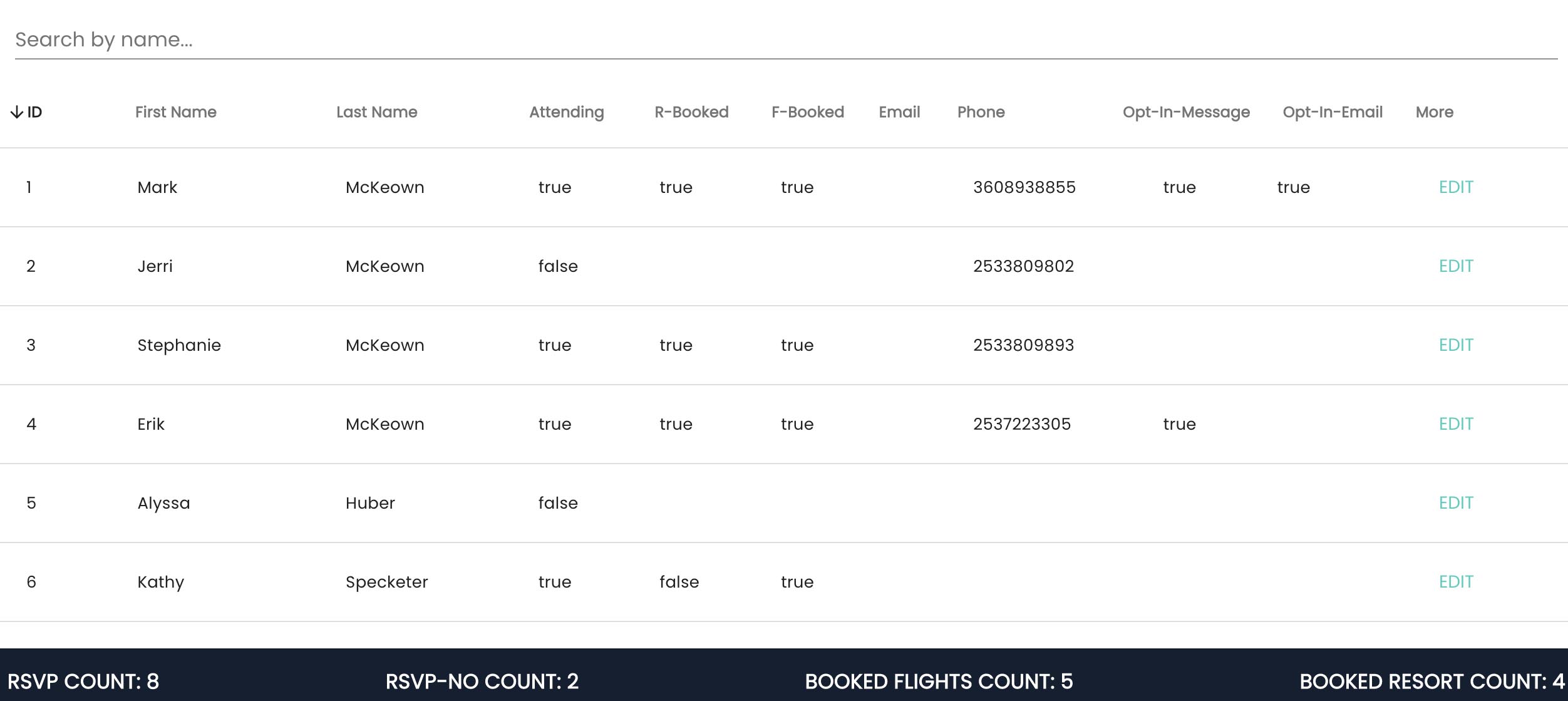Click the F-Booked column header
This screenshot has width=1568, height=701.
807,112
